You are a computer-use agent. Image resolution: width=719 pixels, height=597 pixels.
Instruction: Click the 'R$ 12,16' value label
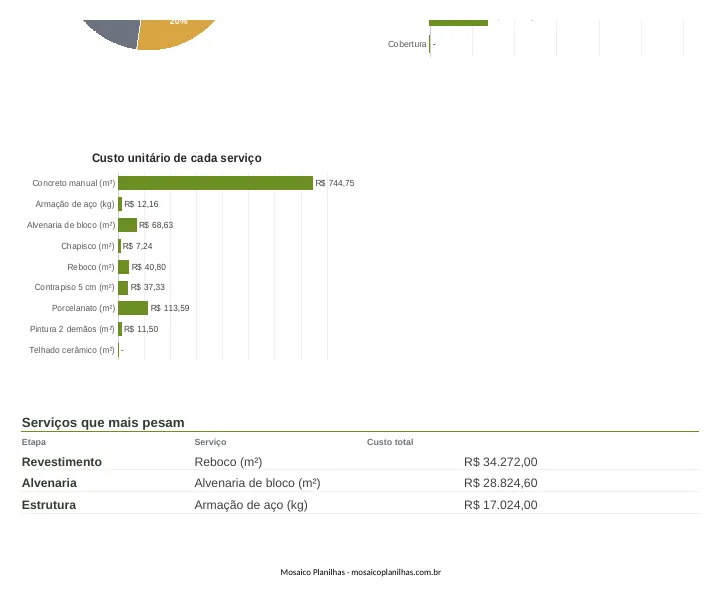tap(141, 204)
